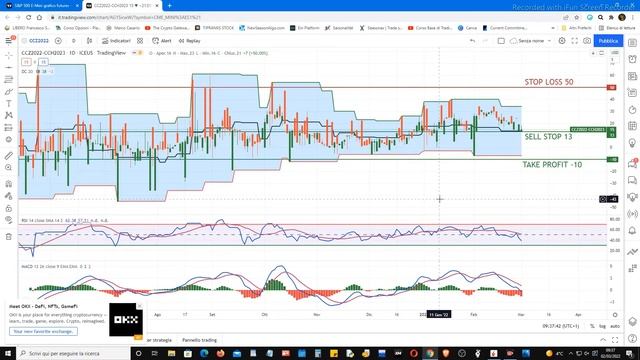
Task: Click the trash remove drawings icon
Action: (9, 236)
